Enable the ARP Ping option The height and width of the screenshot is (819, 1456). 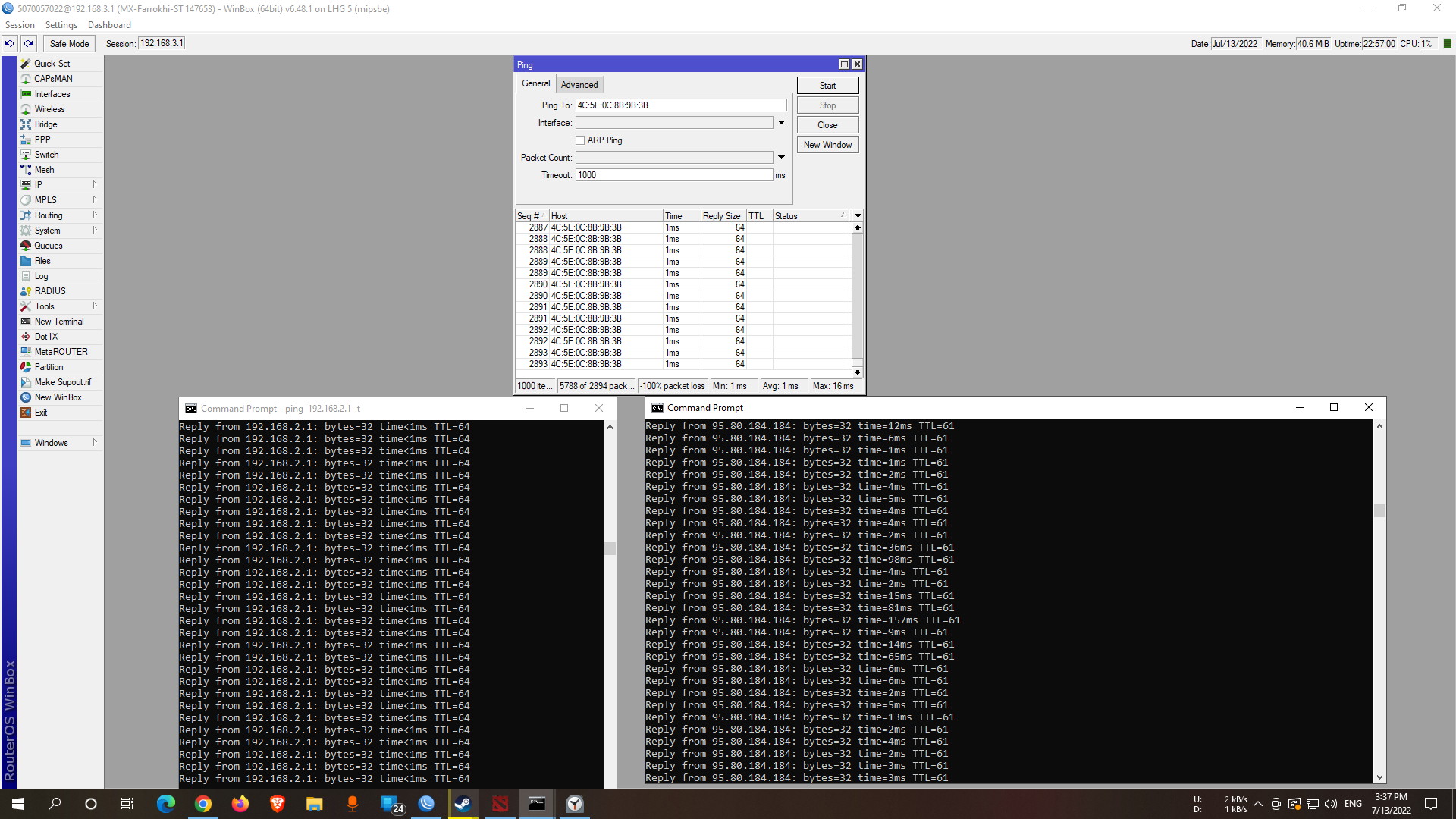tap(580, 140)
